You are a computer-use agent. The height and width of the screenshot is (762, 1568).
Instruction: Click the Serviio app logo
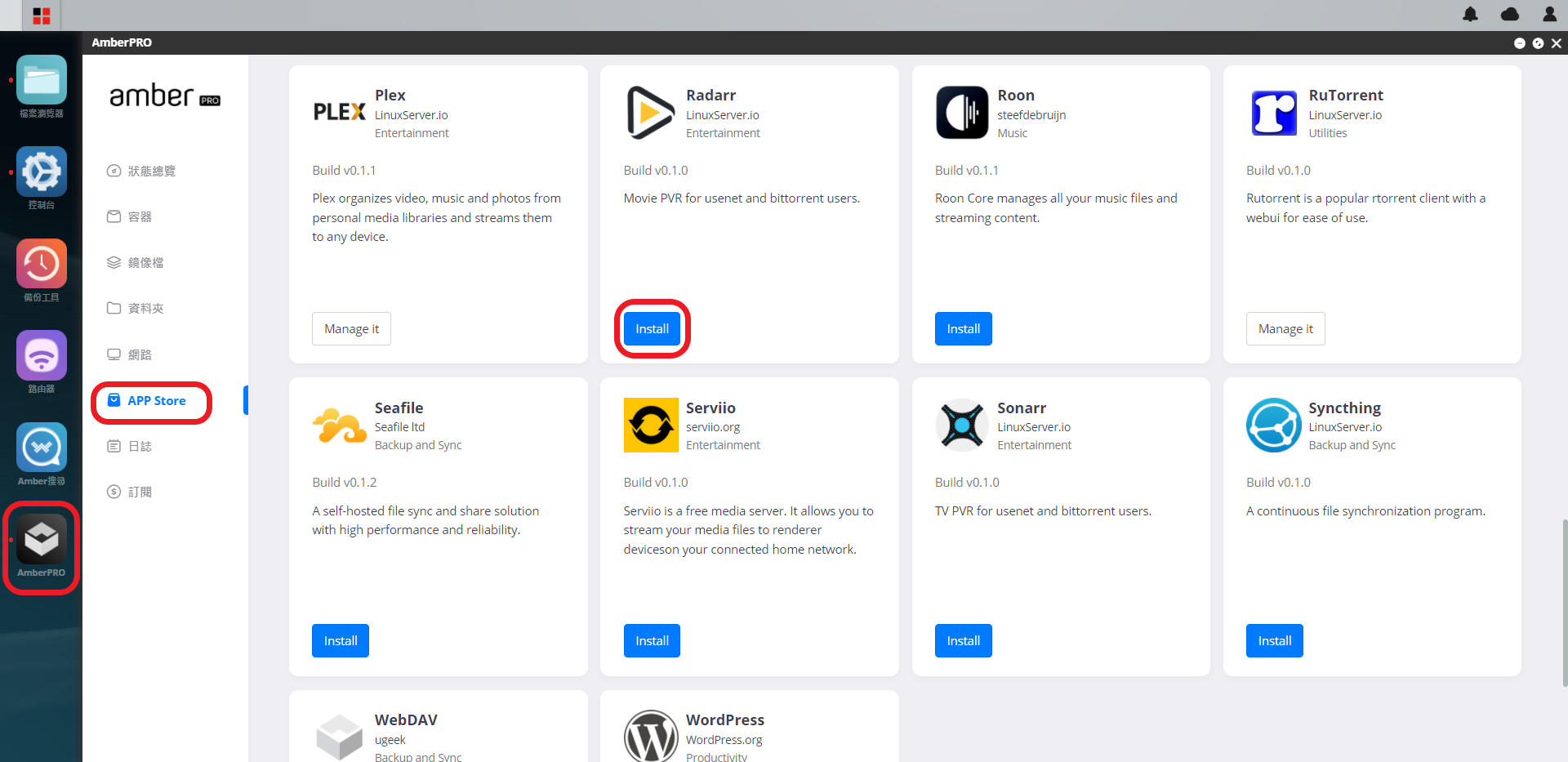click(651, 425)
